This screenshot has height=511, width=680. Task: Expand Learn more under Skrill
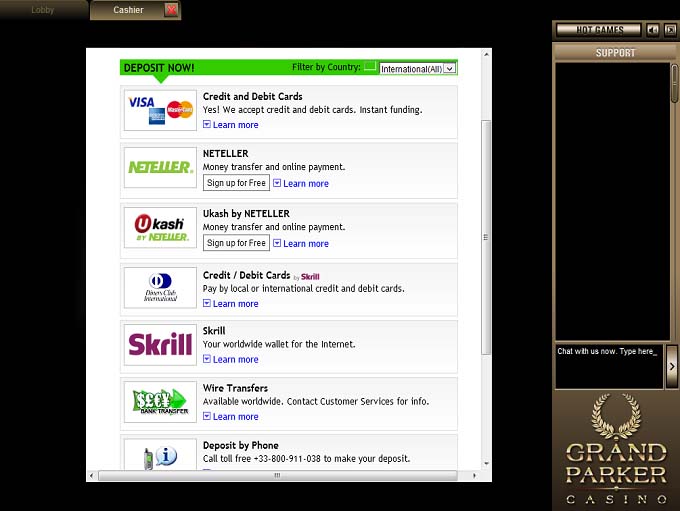click(x=235, y=360)
